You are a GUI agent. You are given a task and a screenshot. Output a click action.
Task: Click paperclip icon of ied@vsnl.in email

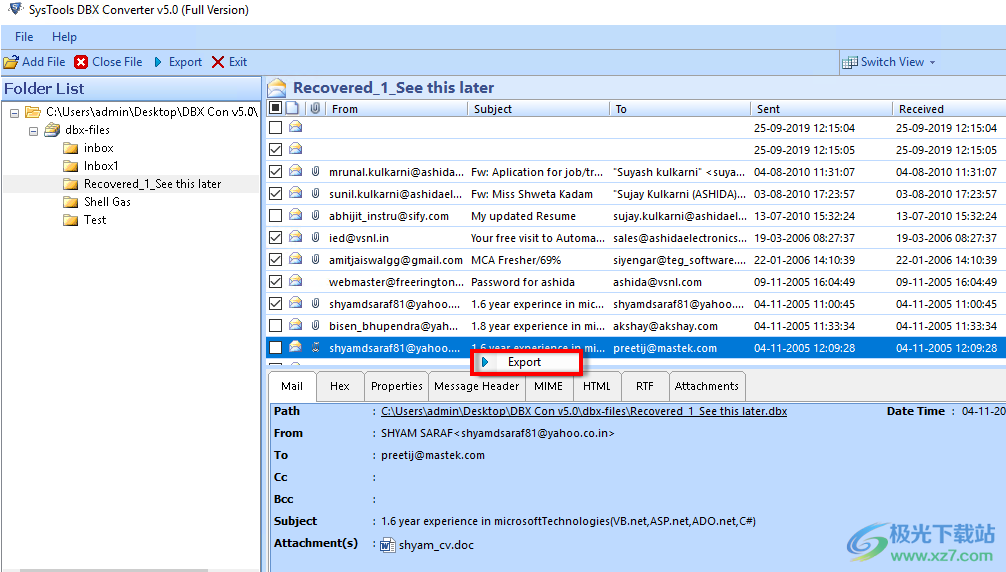[315, 237]
